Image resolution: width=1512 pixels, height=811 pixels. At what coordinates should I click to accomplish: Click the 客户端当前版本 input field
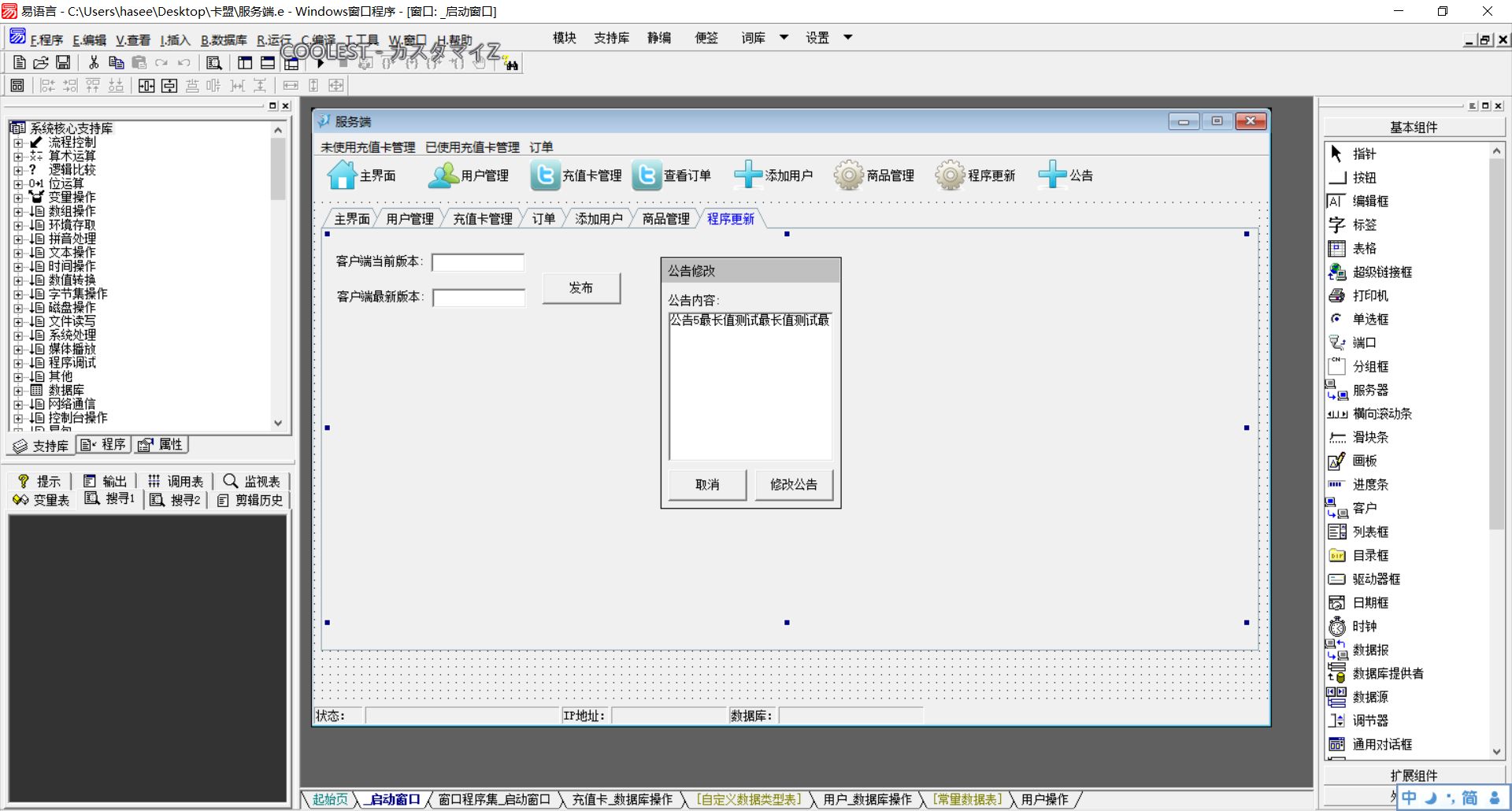tap(478, 262)
